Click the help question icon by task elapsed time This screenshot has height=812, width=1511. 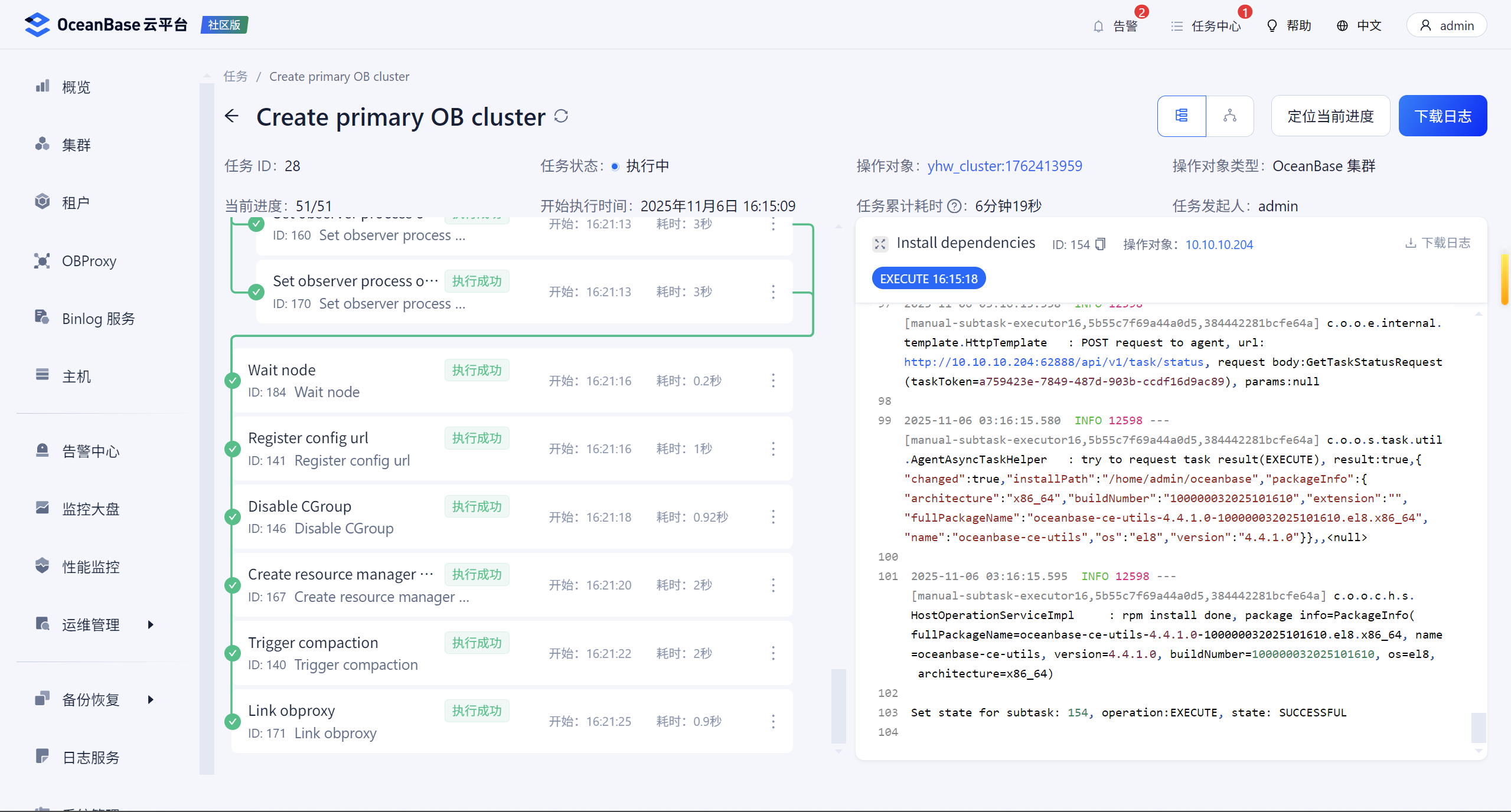[954, 206]
